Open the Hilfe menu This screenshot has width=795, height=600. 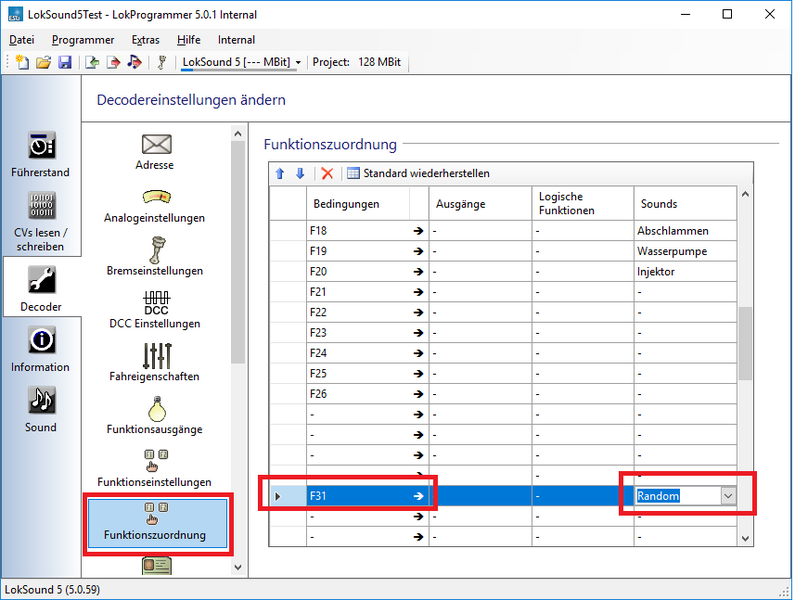[189, 40]
